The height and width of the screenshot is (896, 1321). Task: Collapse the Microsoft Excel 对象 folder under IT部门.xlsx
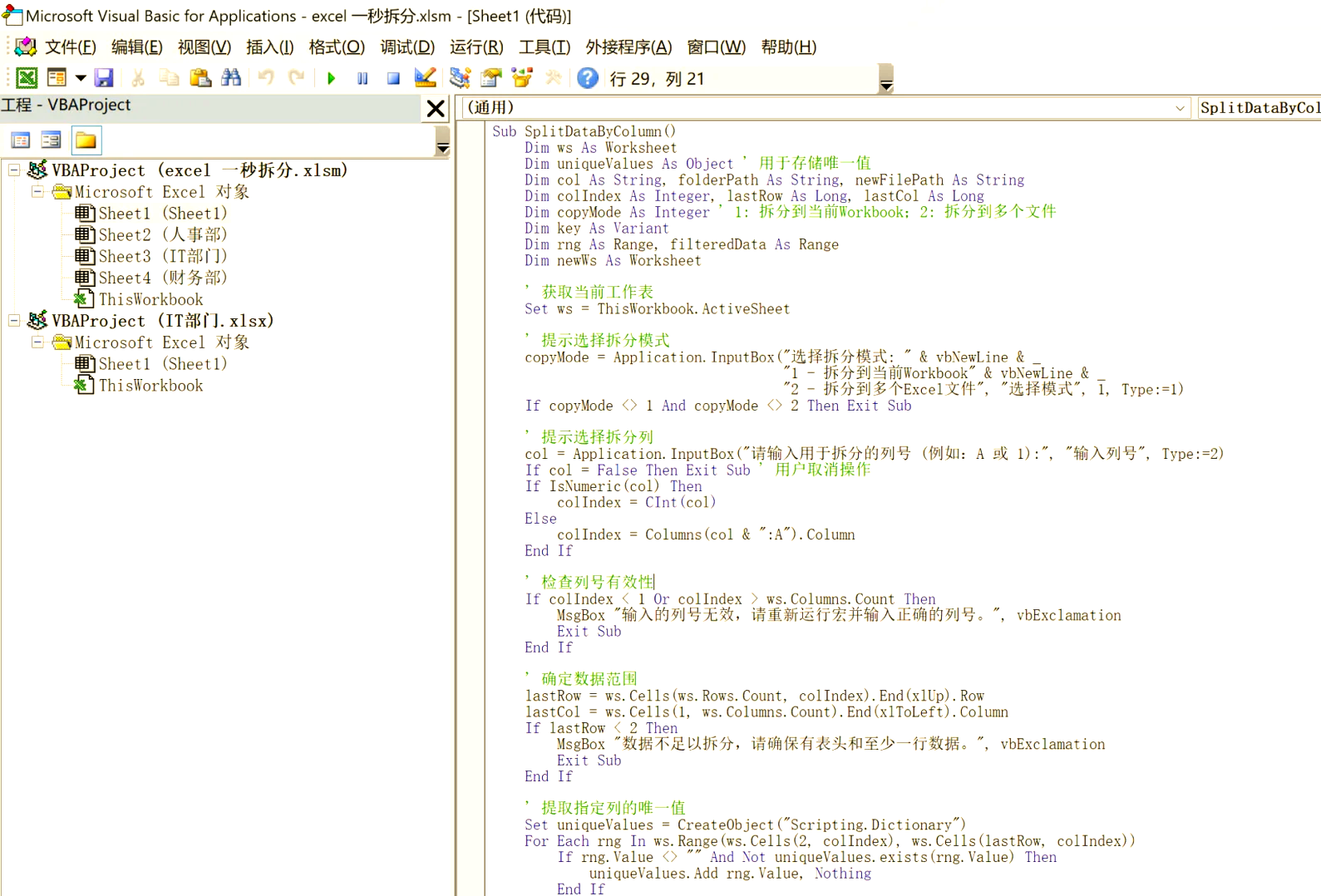coord(37,342)
